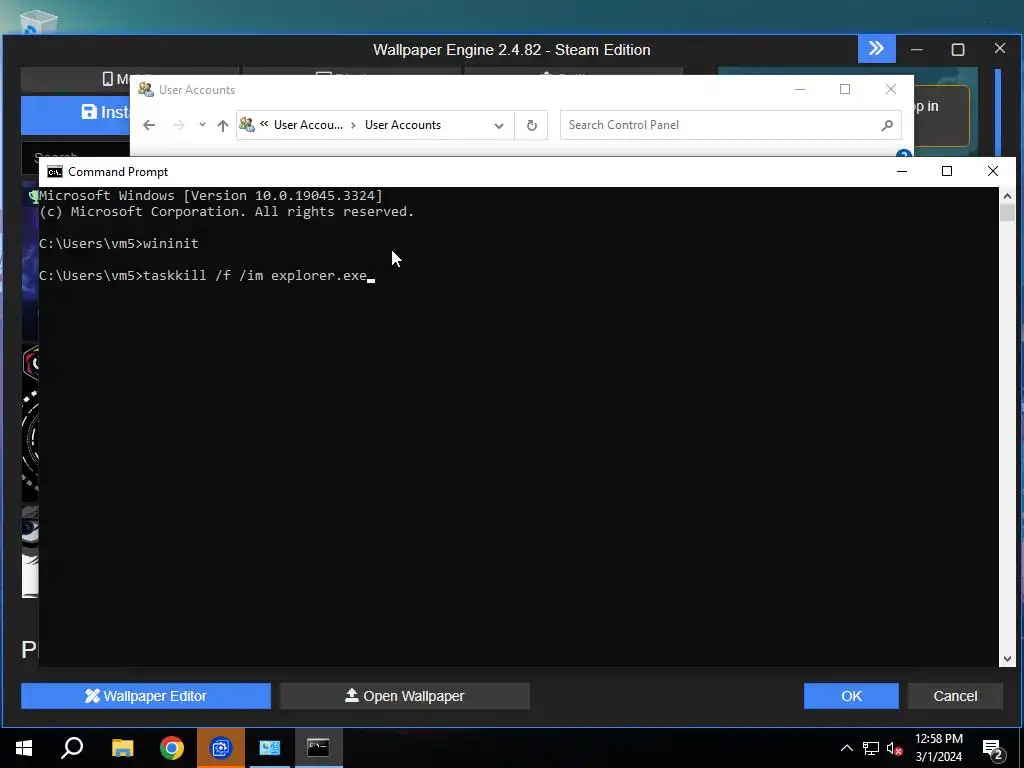Click Command Prompt scrollbar up arrow
1024x768 pixels.
coord(1007,196)
